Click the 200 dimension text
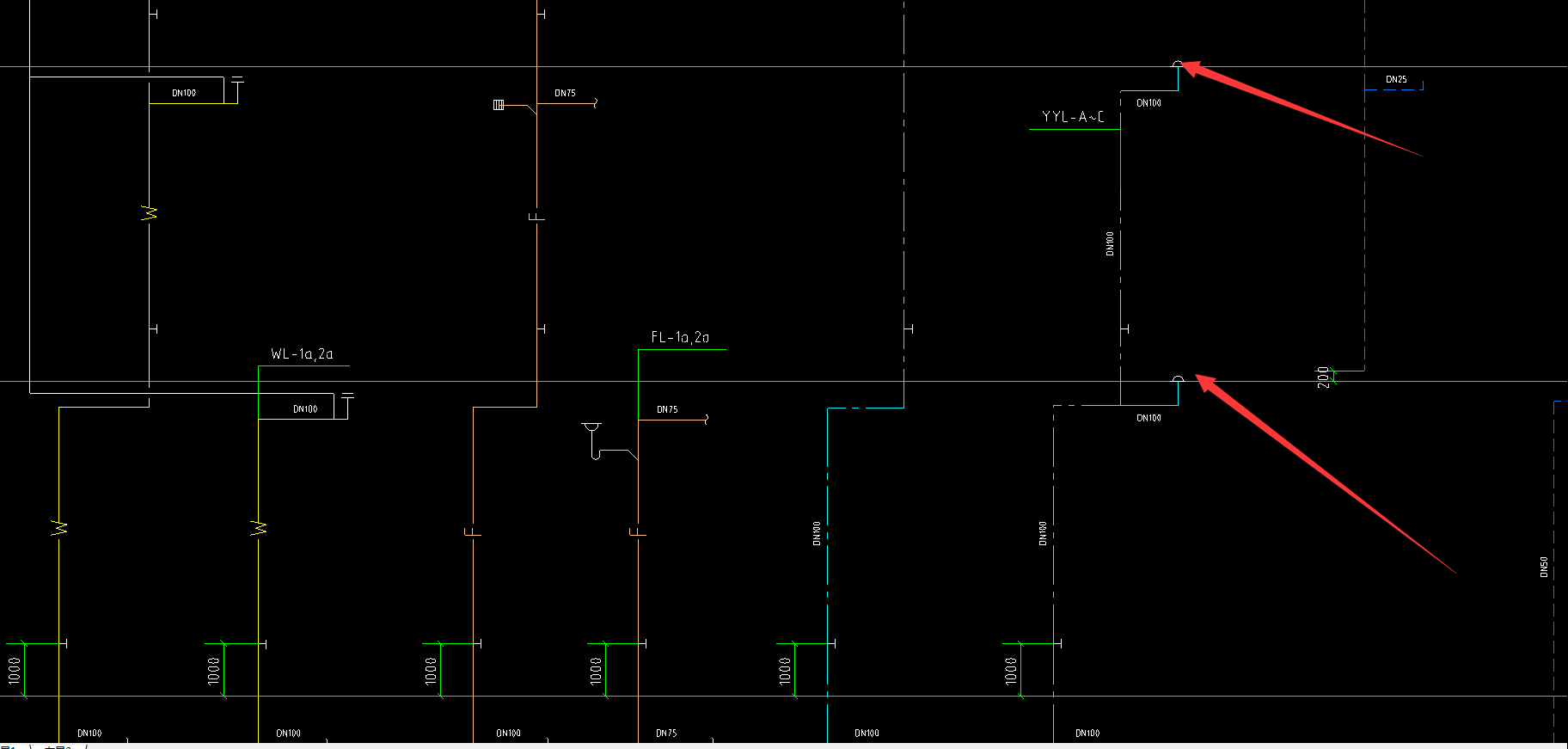Image resolution: width=1568 pixels, height=749 pixels. click(x=1323, y=377)
